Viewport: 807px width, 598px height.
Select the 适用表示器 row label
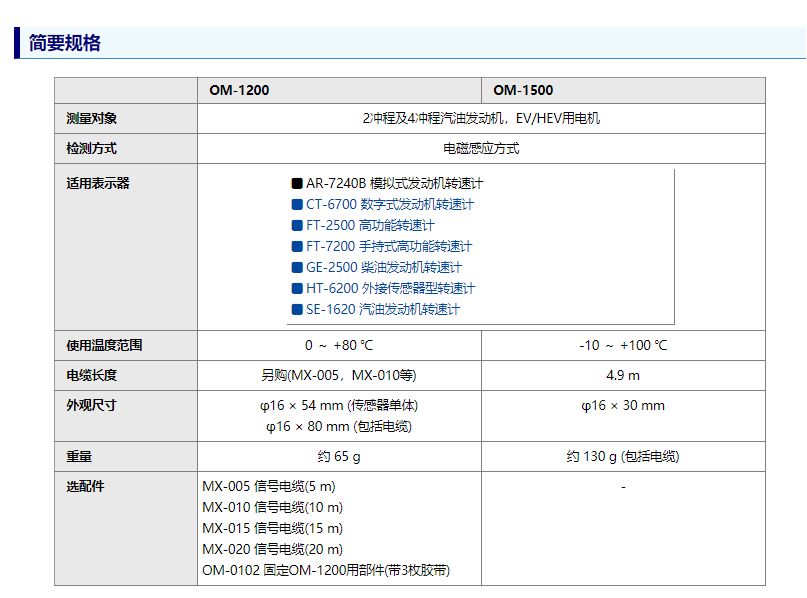point(98,184)
